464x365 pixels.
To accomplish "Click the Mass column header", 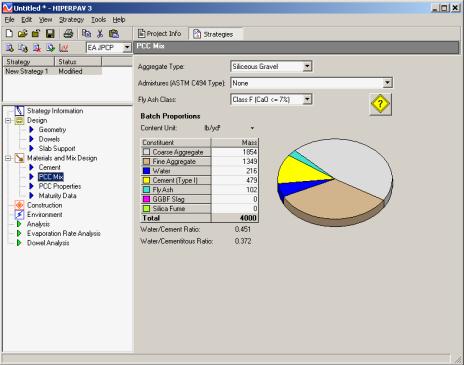I will coord(235,142).
